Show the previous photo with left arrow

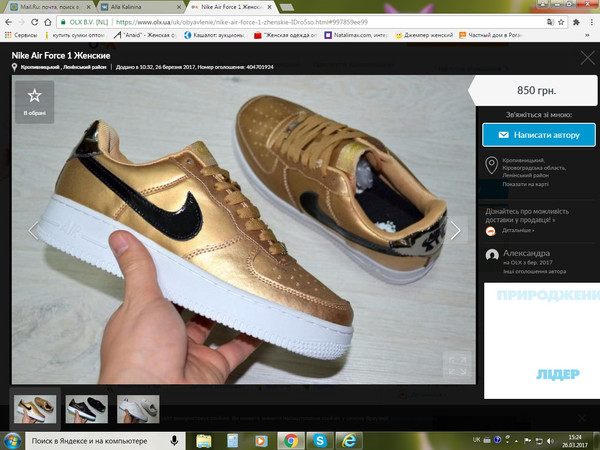click(33, 230)
